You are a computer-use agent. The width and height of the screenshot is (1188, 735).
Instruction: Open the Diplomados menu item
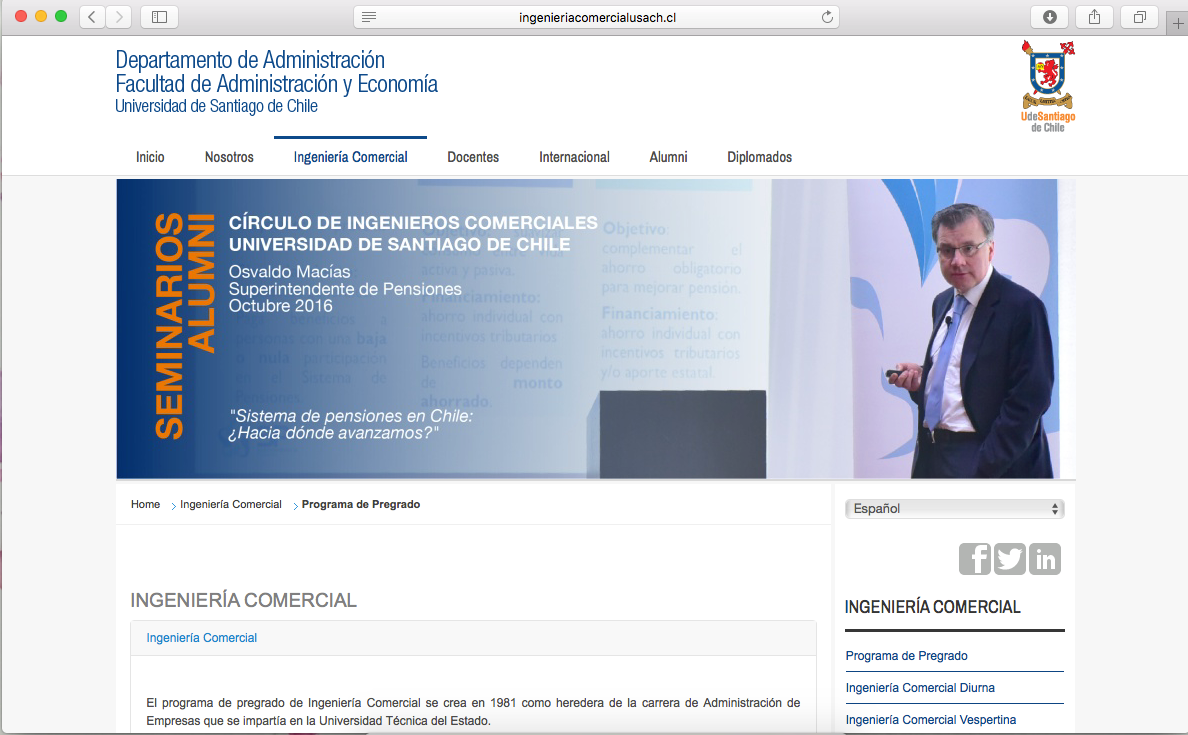pyautogui.click(x=759, y=157)
